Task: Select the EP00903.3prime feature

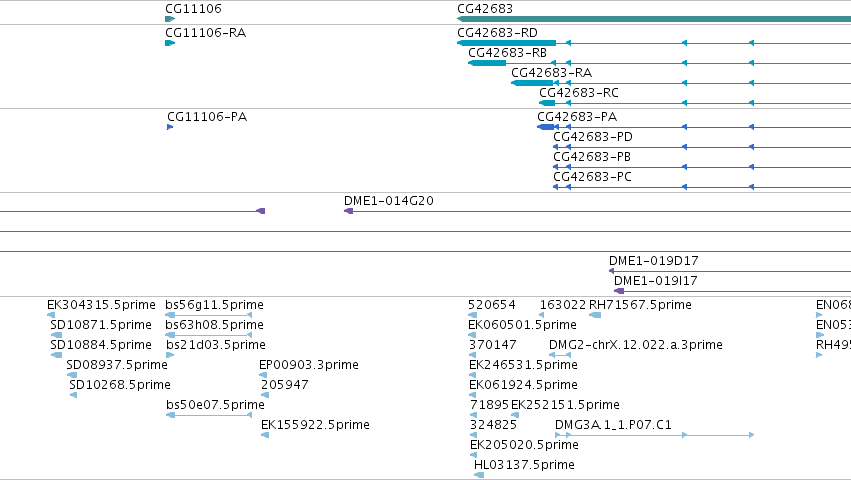Action: pos(309,365)
